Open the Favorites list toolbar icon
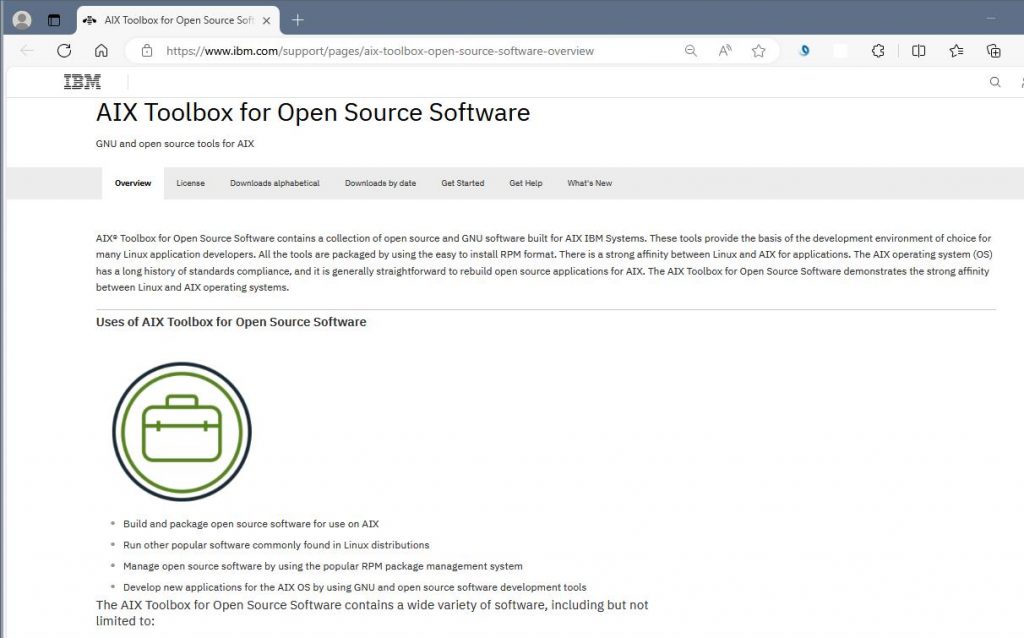1024x638 pixels. (956, 51)
